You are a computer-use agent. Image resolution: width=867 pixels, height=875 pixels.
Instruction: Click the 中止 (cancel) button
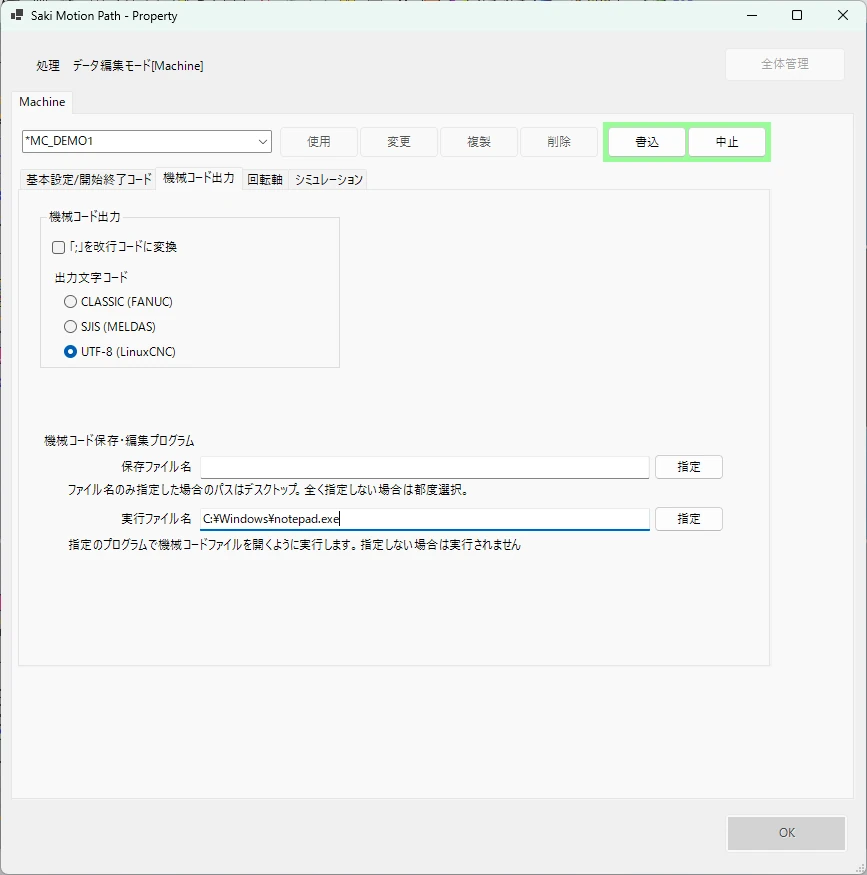coord(727,142)
